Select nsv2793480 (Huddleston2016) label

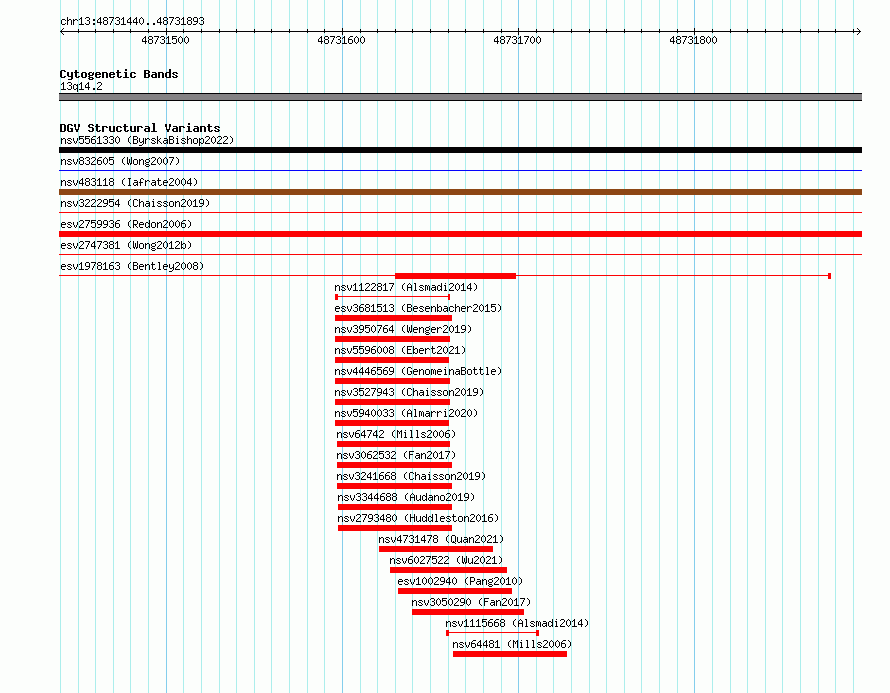(418, 518)
